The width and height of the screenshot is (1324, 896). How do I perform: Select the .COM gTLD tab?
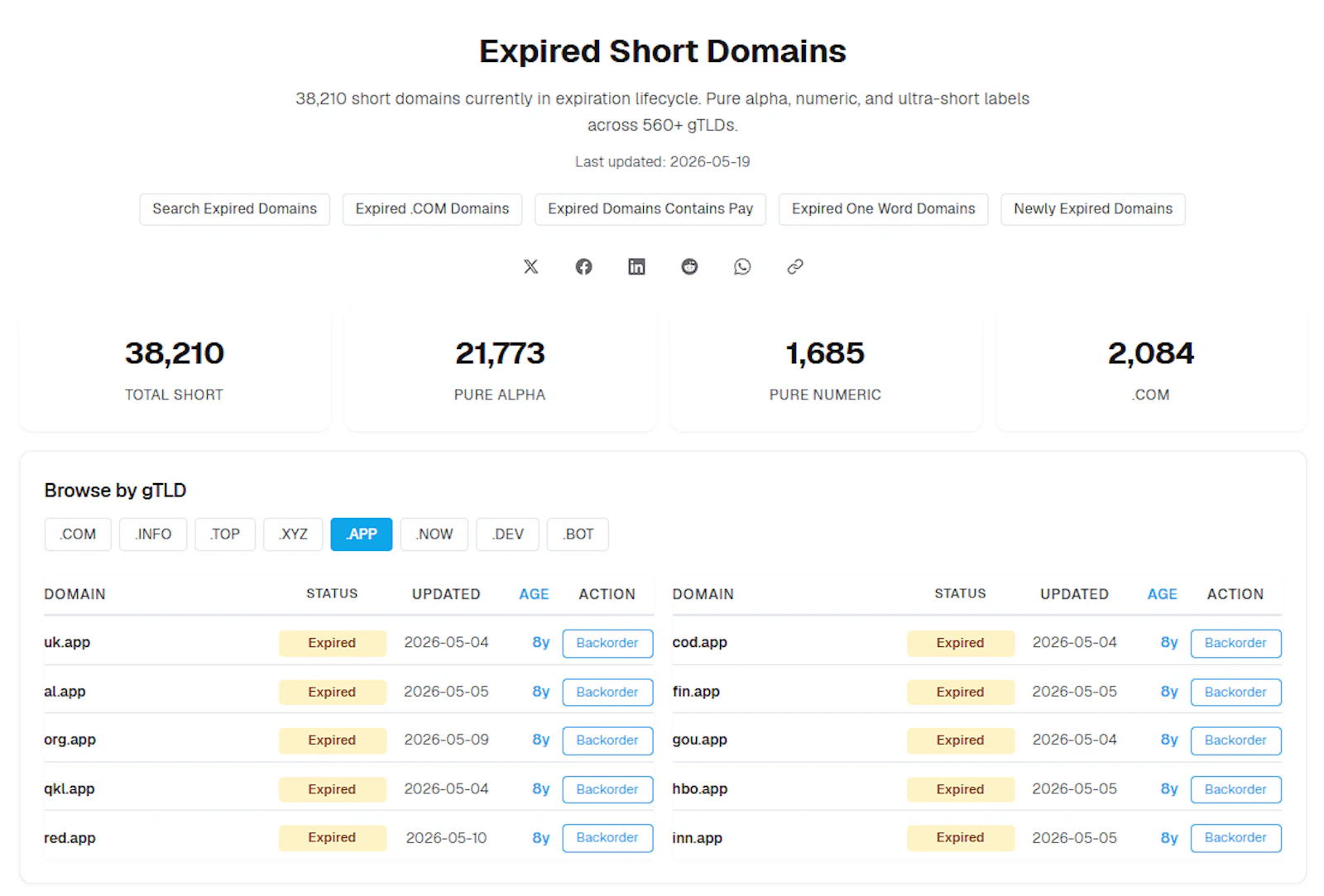(x=78, y=534)
